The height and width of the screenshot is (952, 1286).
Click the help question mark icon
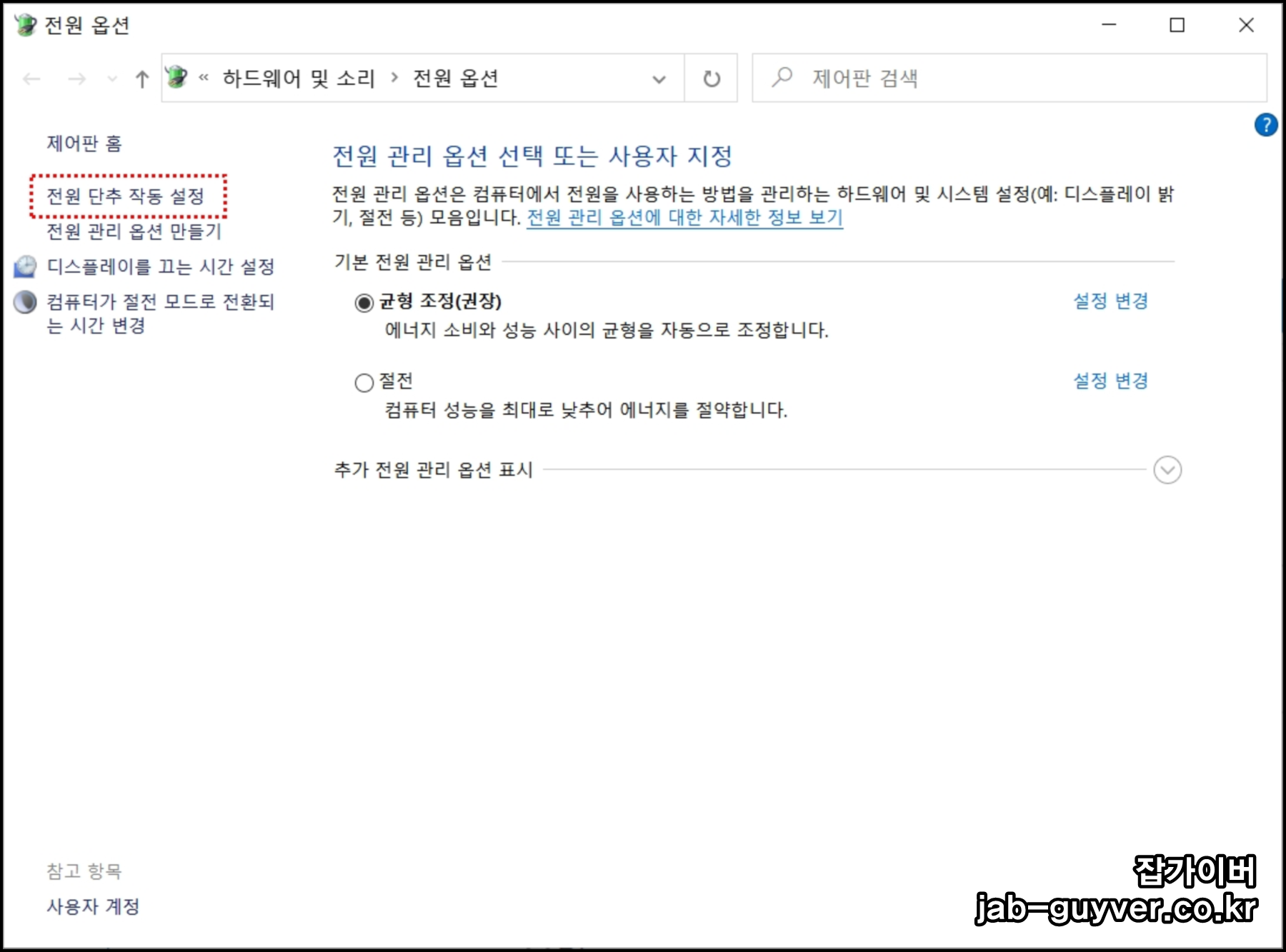pyautogui.click(x=1266, y=126)
